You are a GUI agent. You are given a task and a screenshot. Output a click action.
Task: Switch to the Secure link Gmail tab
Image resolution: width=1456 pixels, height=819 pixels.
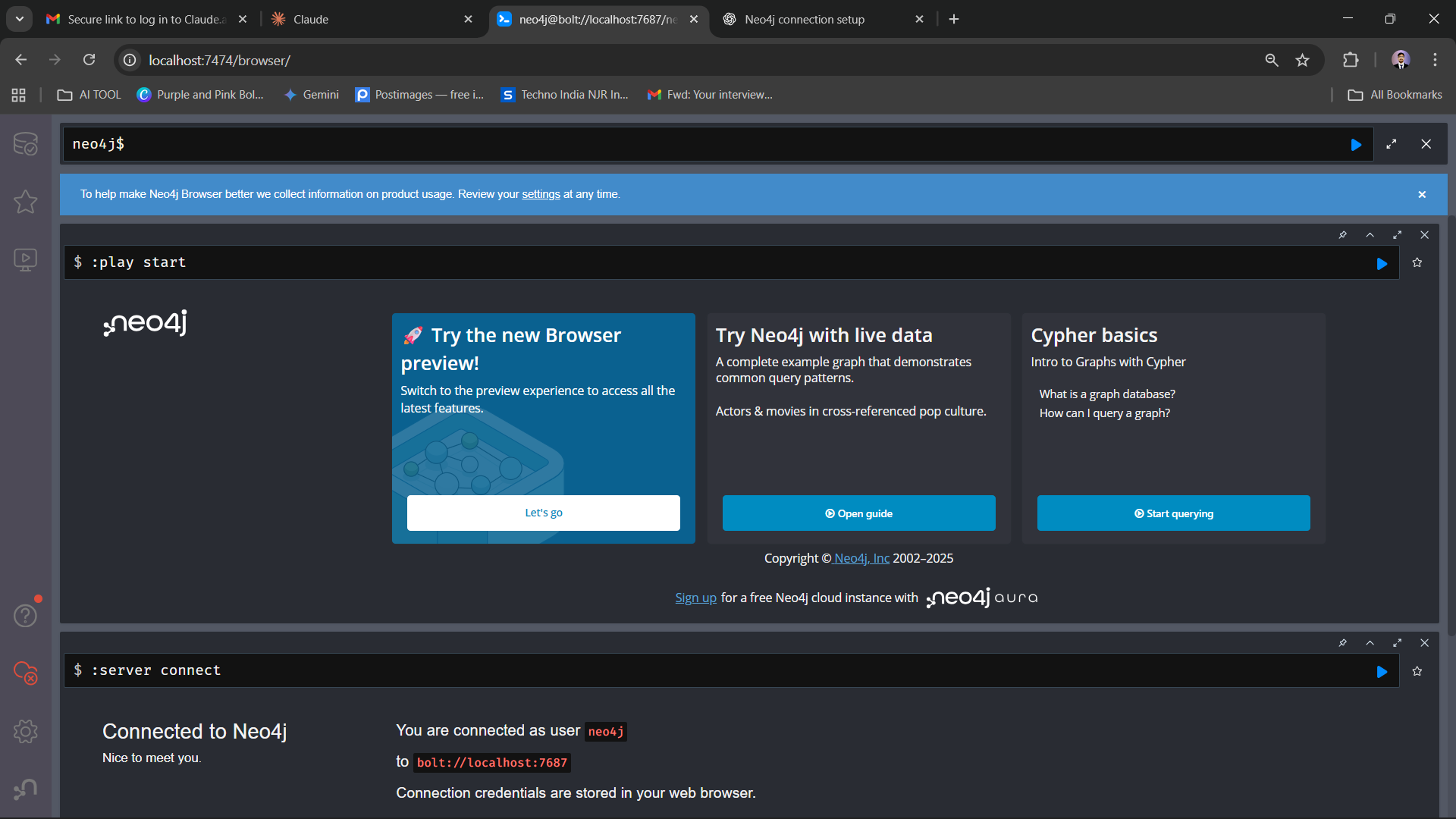[147, 19]
